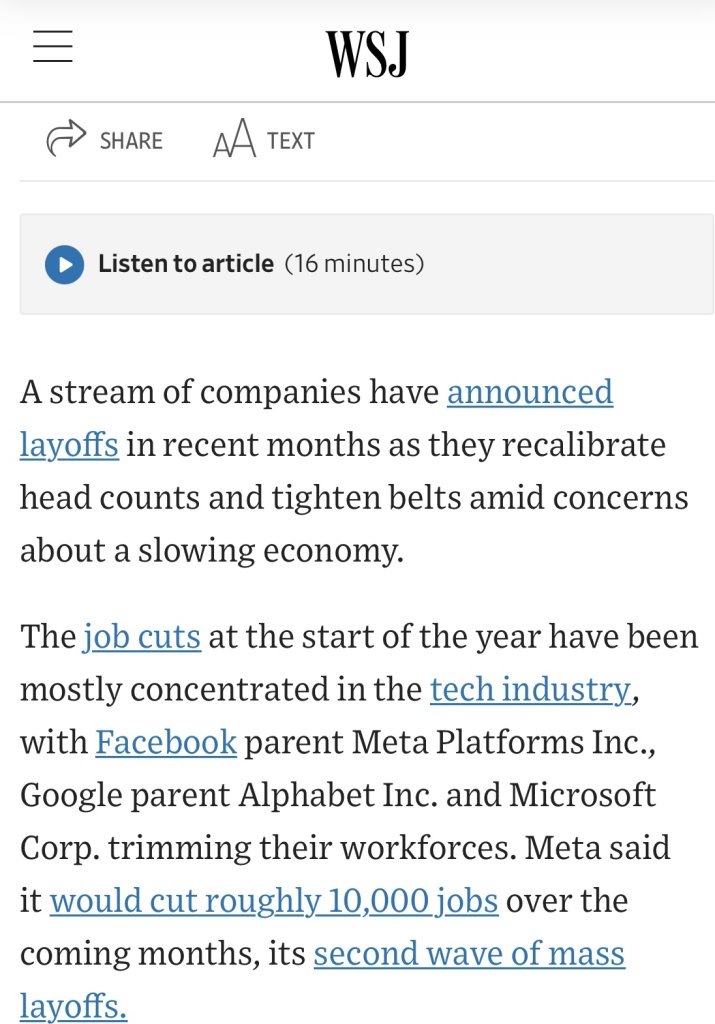Follow the 'second wave of mass' link

[469, 953]
